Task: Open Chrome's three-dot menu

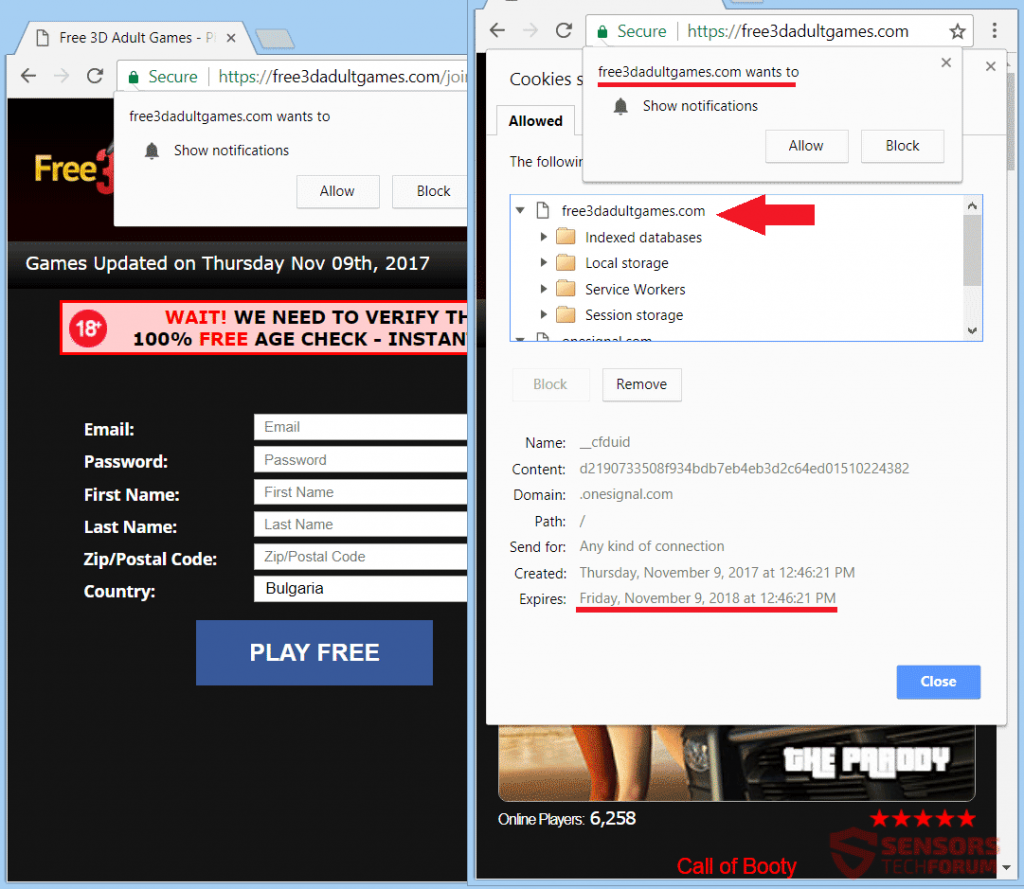Action: [x=995, y=31]
